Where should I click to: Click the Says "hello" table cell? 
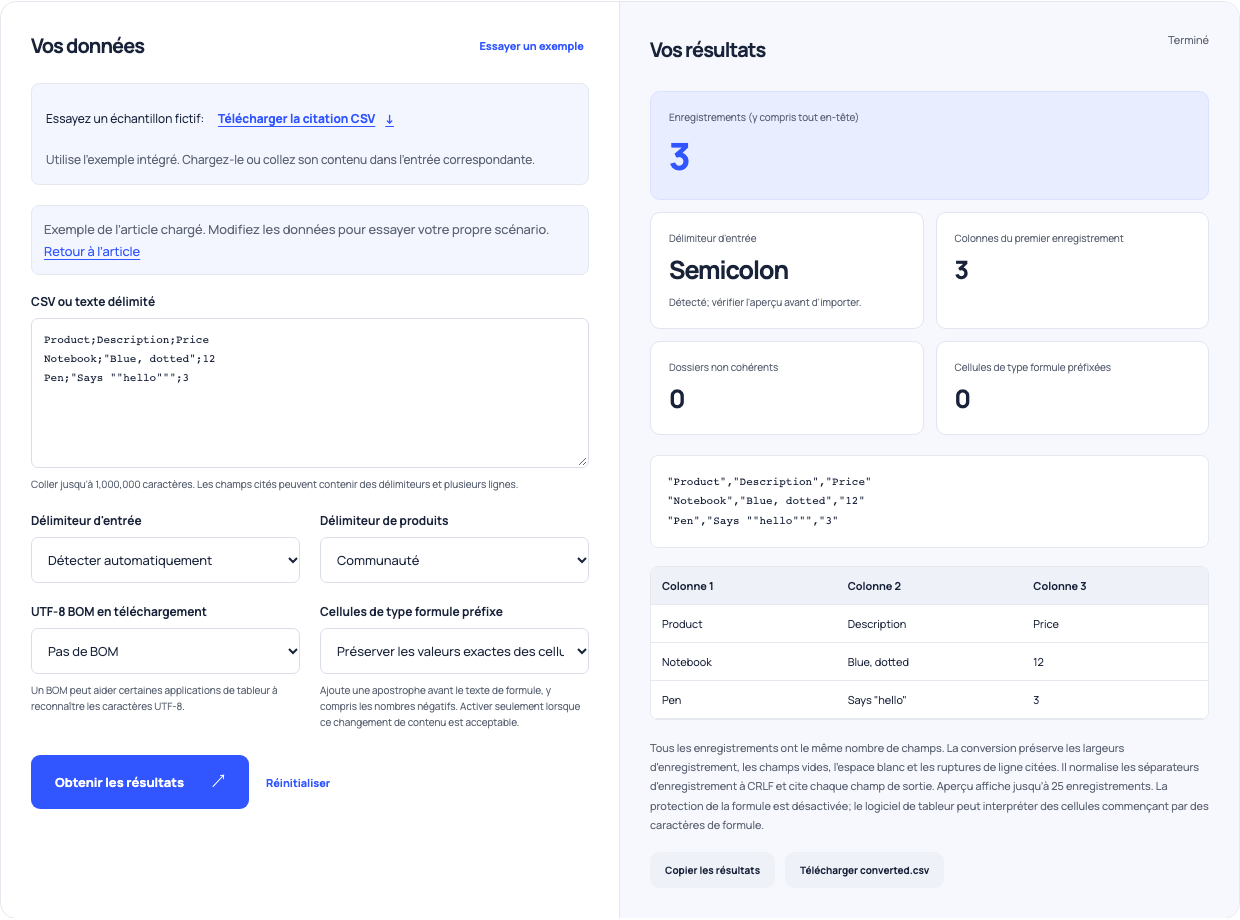click(929, 700)
